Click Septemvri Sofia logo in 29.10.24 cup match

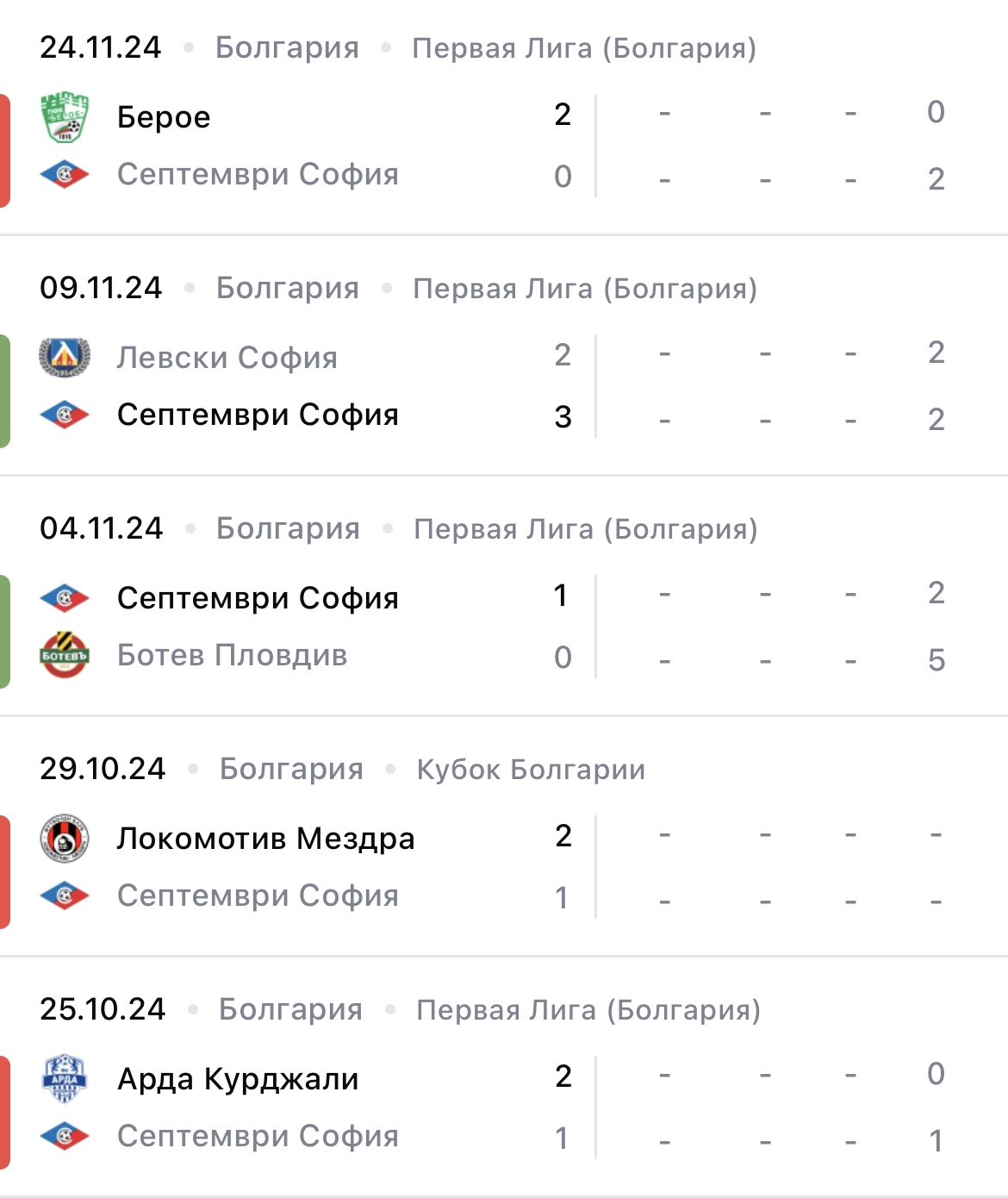pyautogui.click(x=65, y=895)
